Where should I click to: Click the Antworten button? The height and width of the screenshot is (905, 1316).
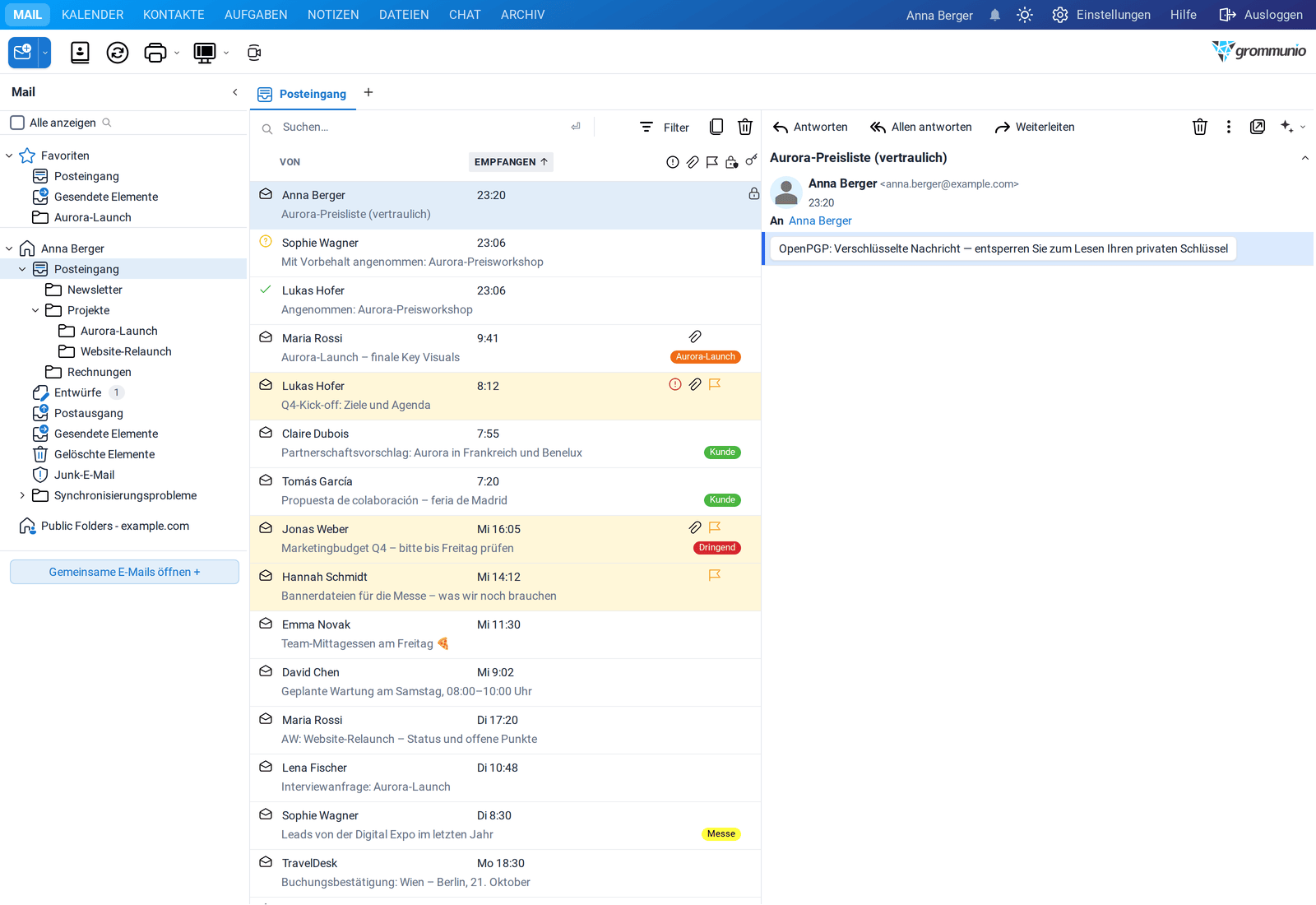(811, 127)
